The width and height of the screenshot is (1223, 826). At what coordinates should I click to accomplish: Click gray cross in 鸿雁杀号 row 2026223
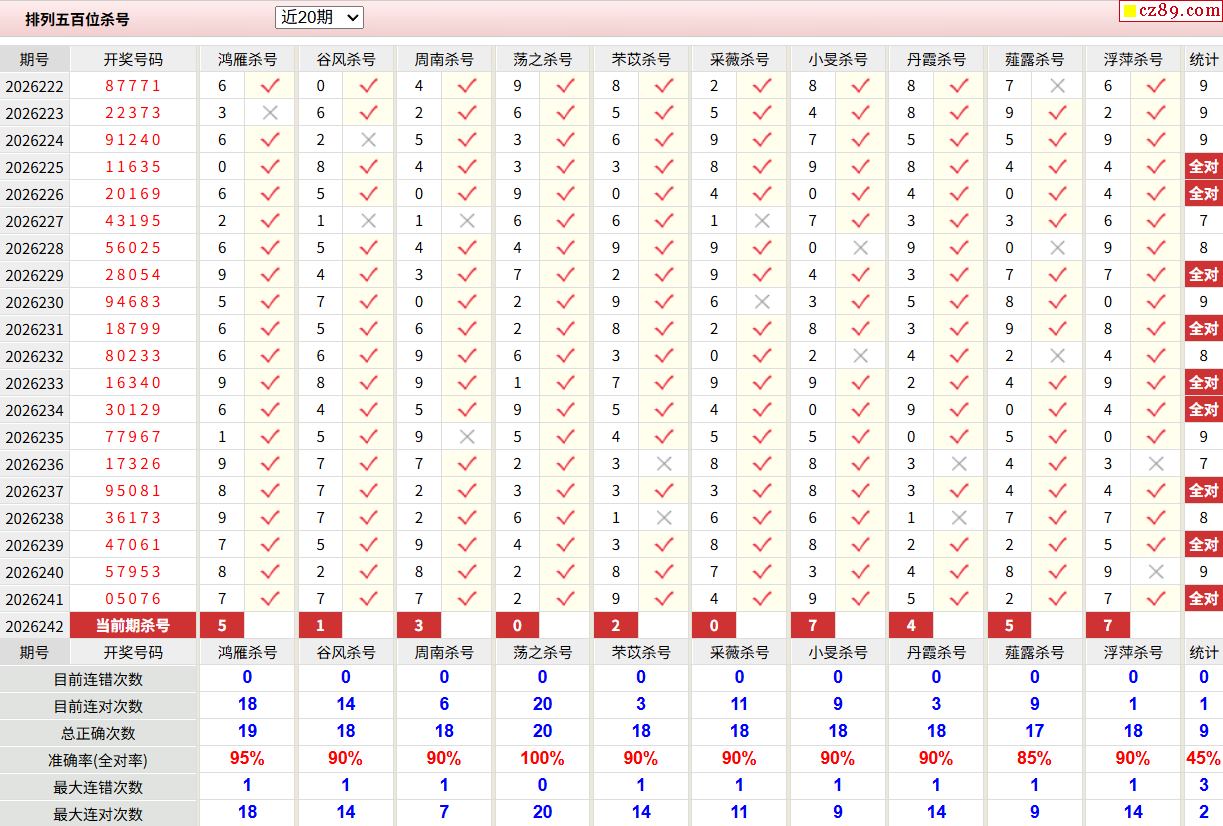pyautogui.click(x=270, y=113)
